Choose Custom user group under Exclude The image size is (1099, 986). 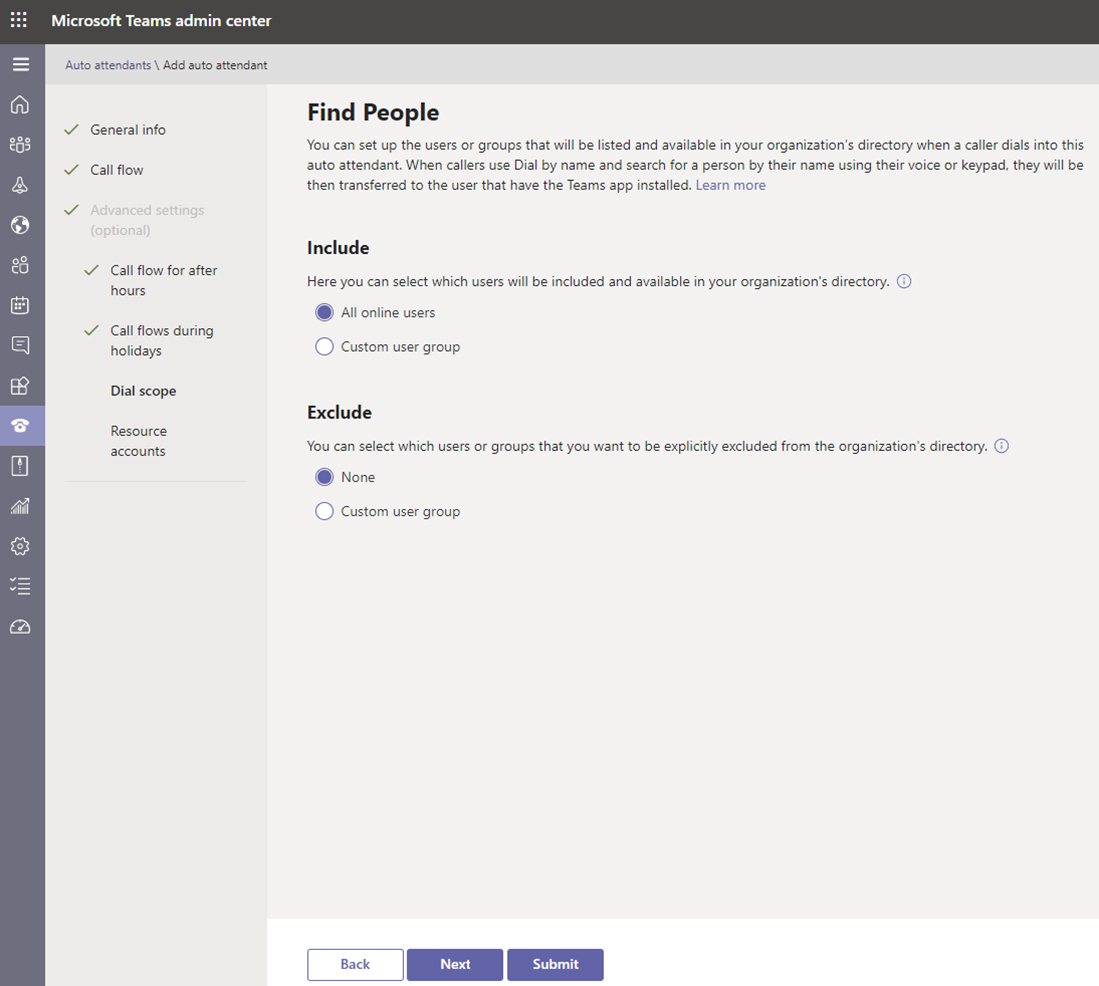point(324,512)
